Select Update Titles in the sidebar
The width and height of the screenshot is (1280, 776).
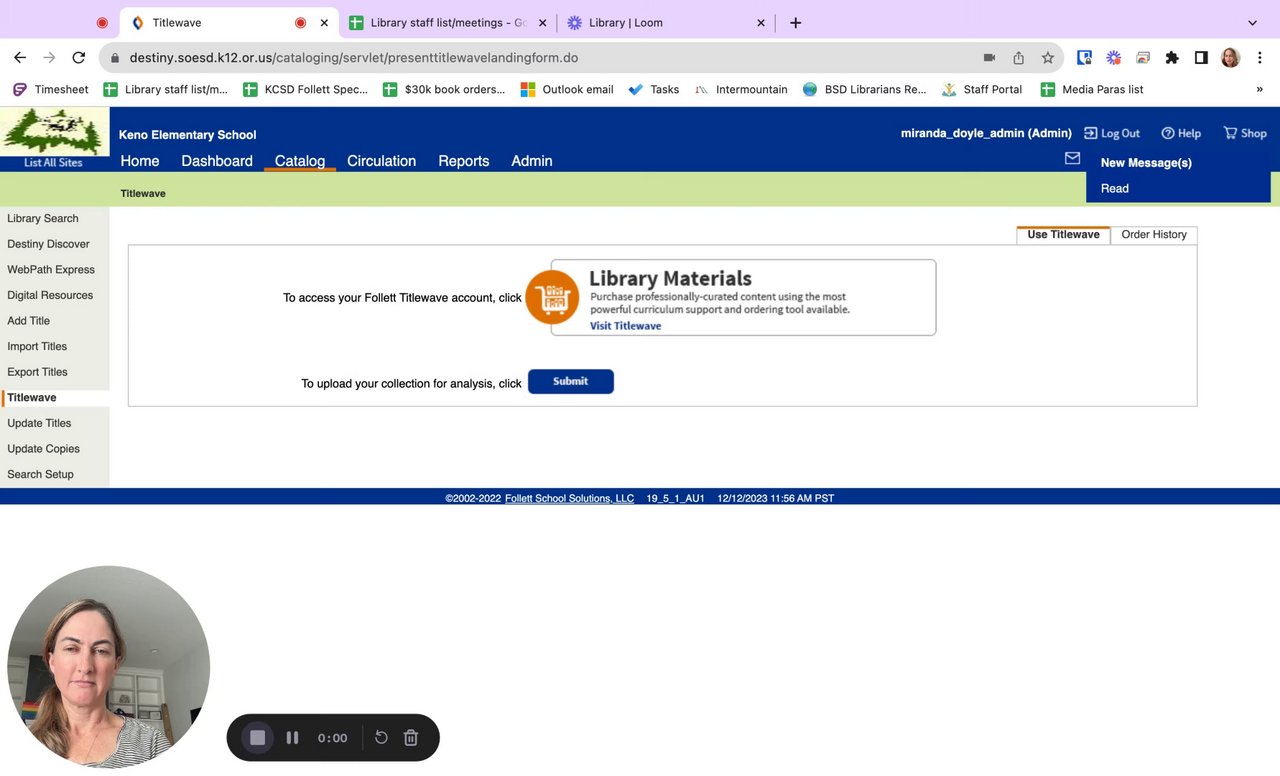click(39, 423)
